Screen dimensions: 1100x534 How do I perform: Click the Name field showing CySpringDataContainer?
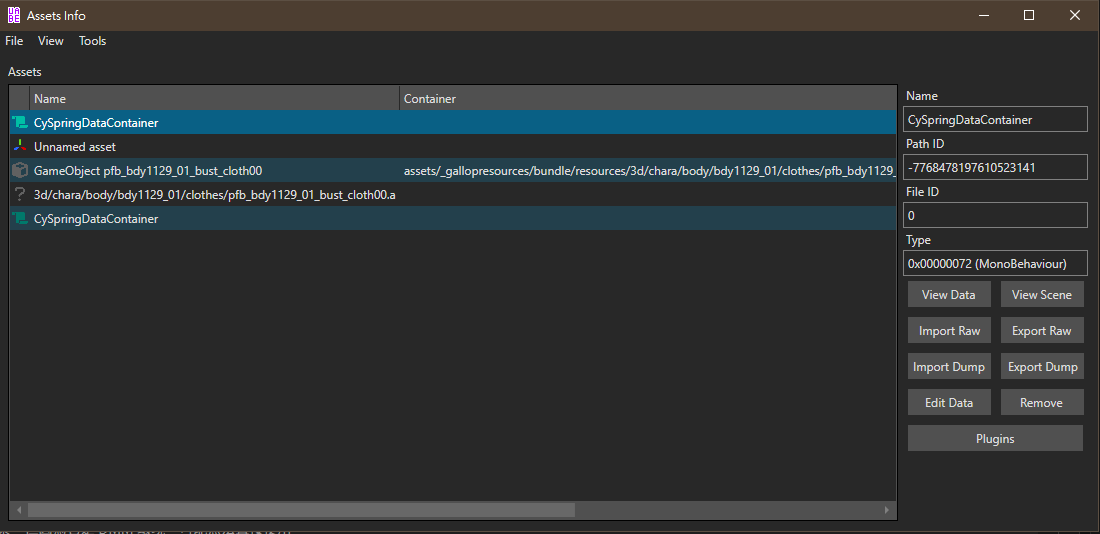point(995,119)
